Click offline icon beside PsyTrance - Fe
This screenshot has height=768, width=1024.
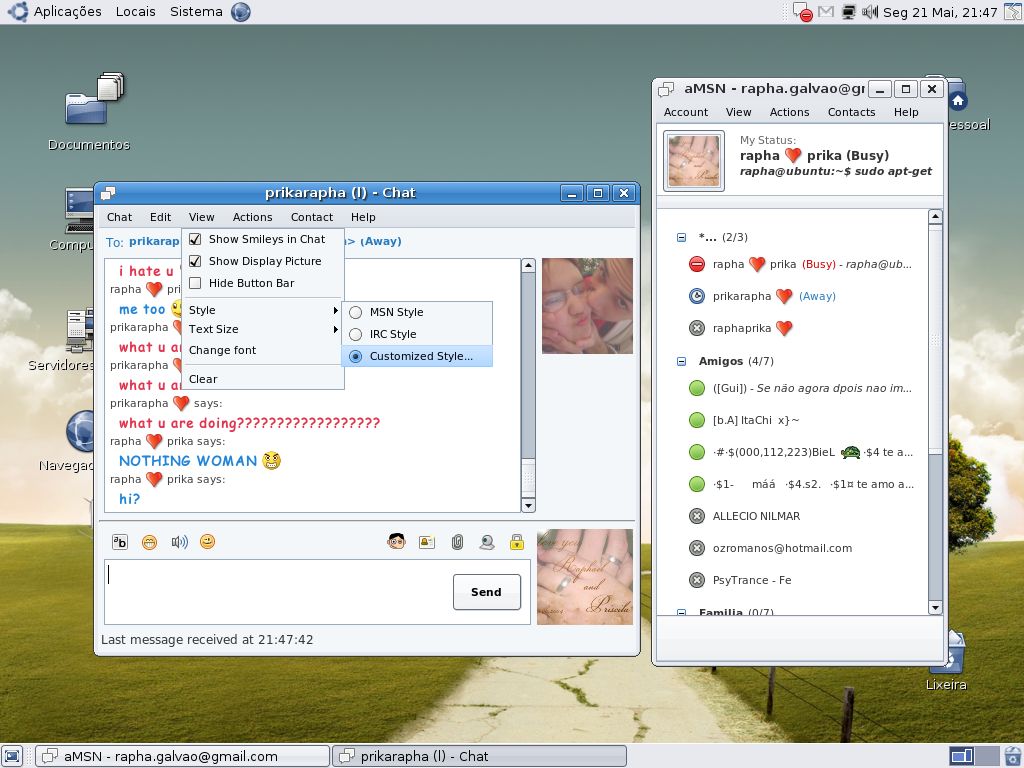coord(697,580)
